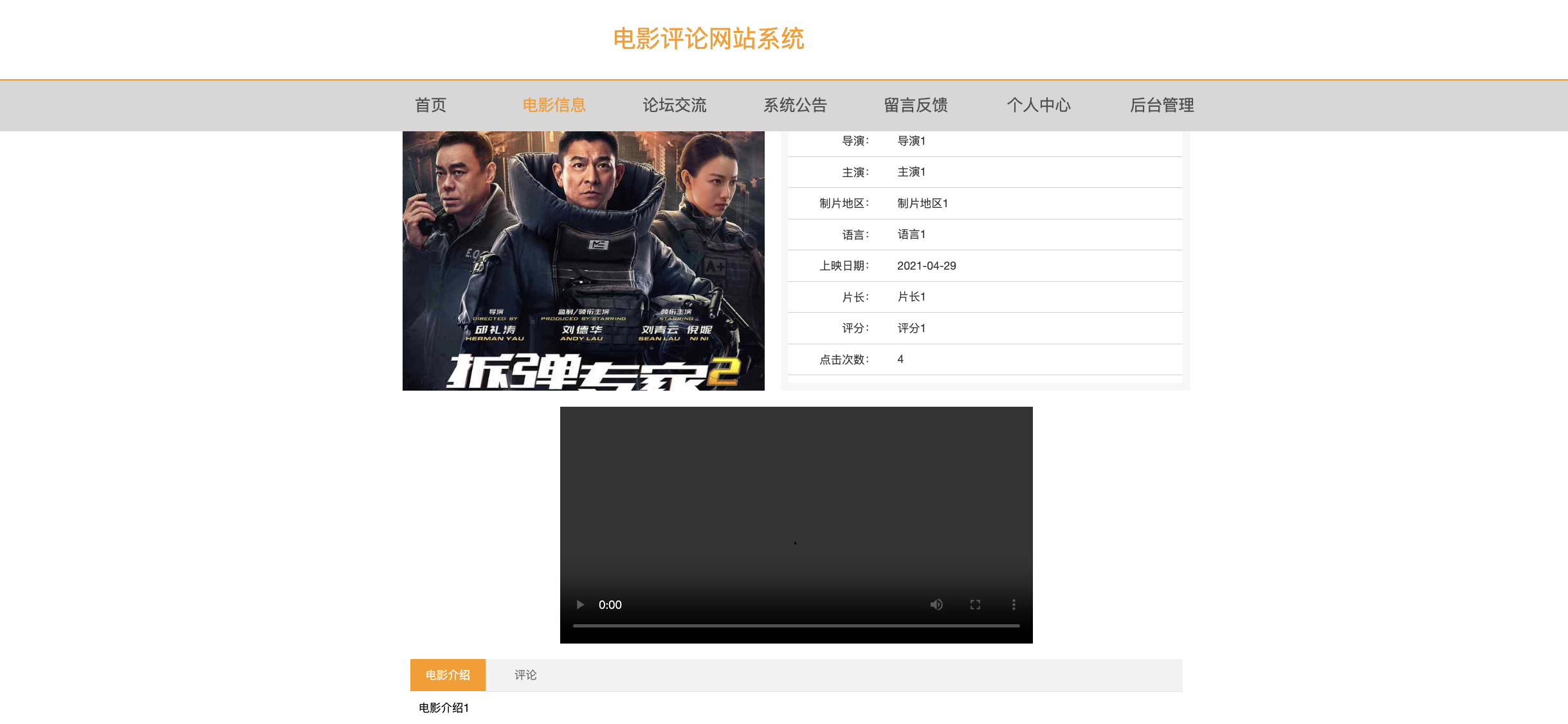Click the 主演1 value text
Screen dimensions: 1568x724
tap(911, 172)
